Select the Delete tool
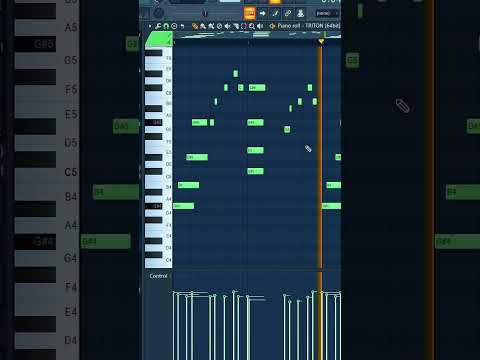This screenshot has width=480, height=360. tap(219, 26)
